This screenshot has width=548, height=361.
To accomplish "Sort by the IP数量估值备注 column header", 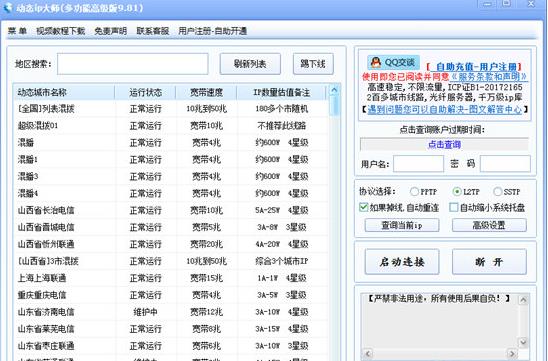I will 282,93.
